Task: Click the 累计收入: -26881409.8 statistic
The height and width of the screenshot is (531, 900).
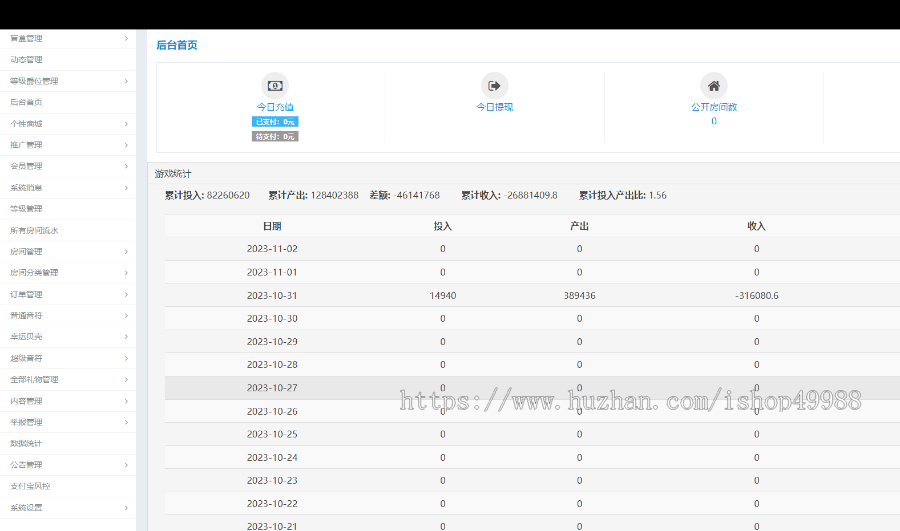Action: click(509, 195)
